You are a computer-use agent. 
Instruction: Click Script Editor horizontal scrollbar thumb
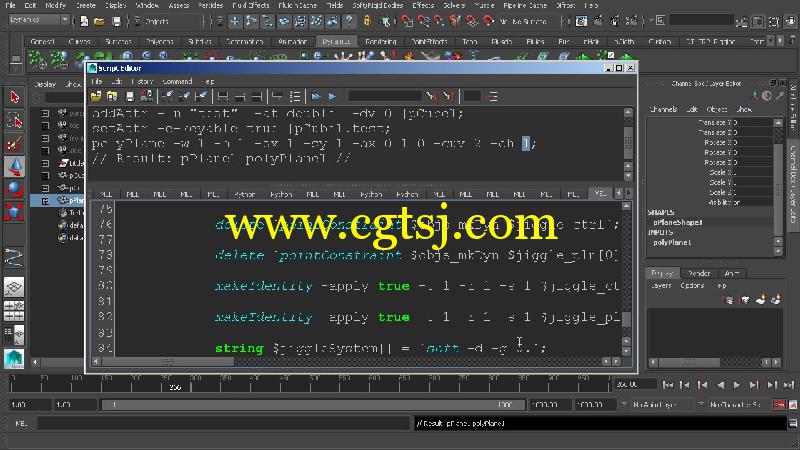click(168, 361)
